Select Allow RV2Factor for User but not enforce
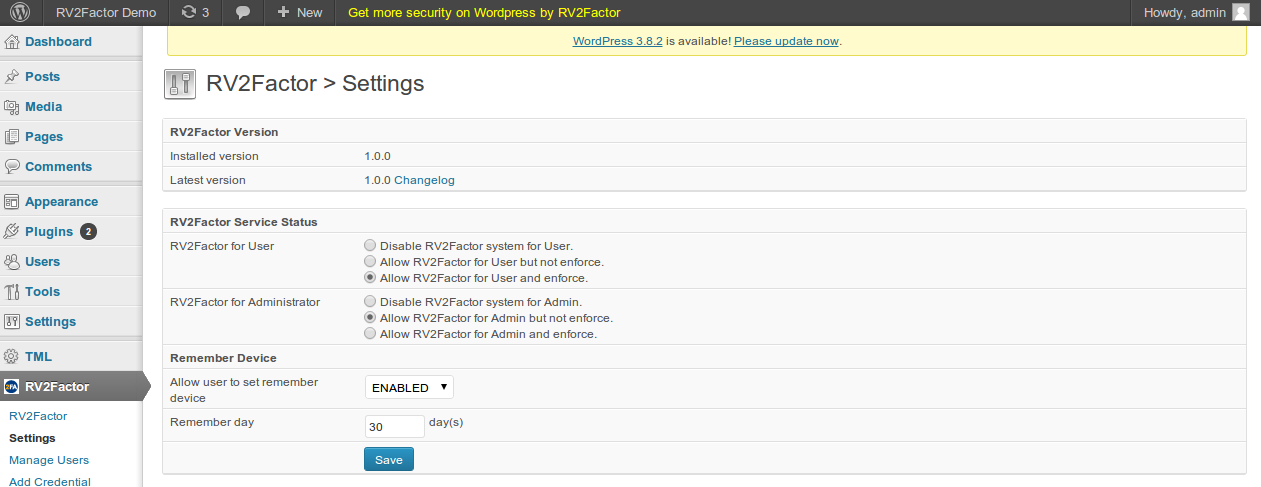This screenshot has width=1261, height=487. 371,261
